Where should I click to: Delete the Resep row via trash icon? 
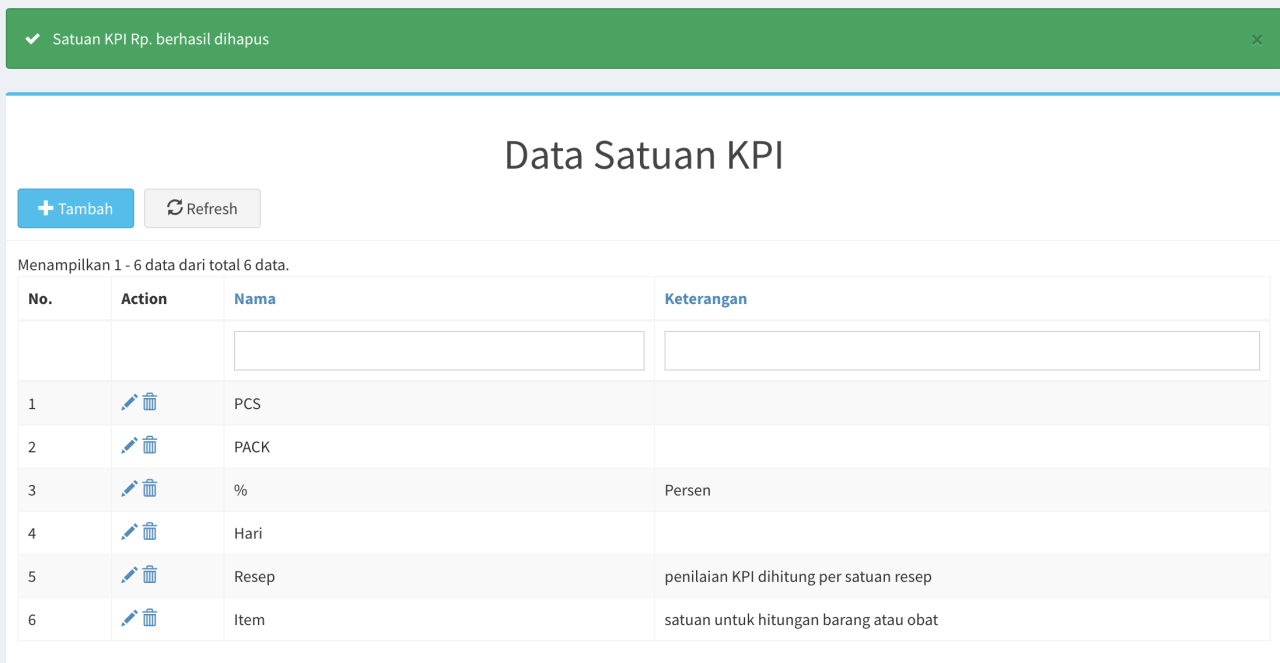click(x=150, y=575)
